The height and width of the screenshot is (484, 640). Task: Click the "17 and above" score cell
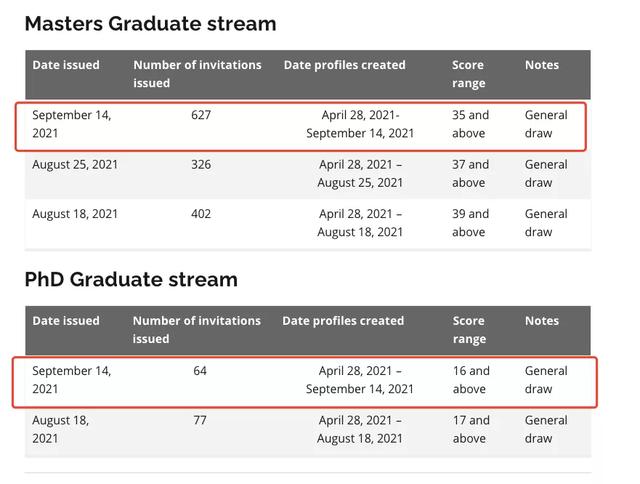[471, 429]
